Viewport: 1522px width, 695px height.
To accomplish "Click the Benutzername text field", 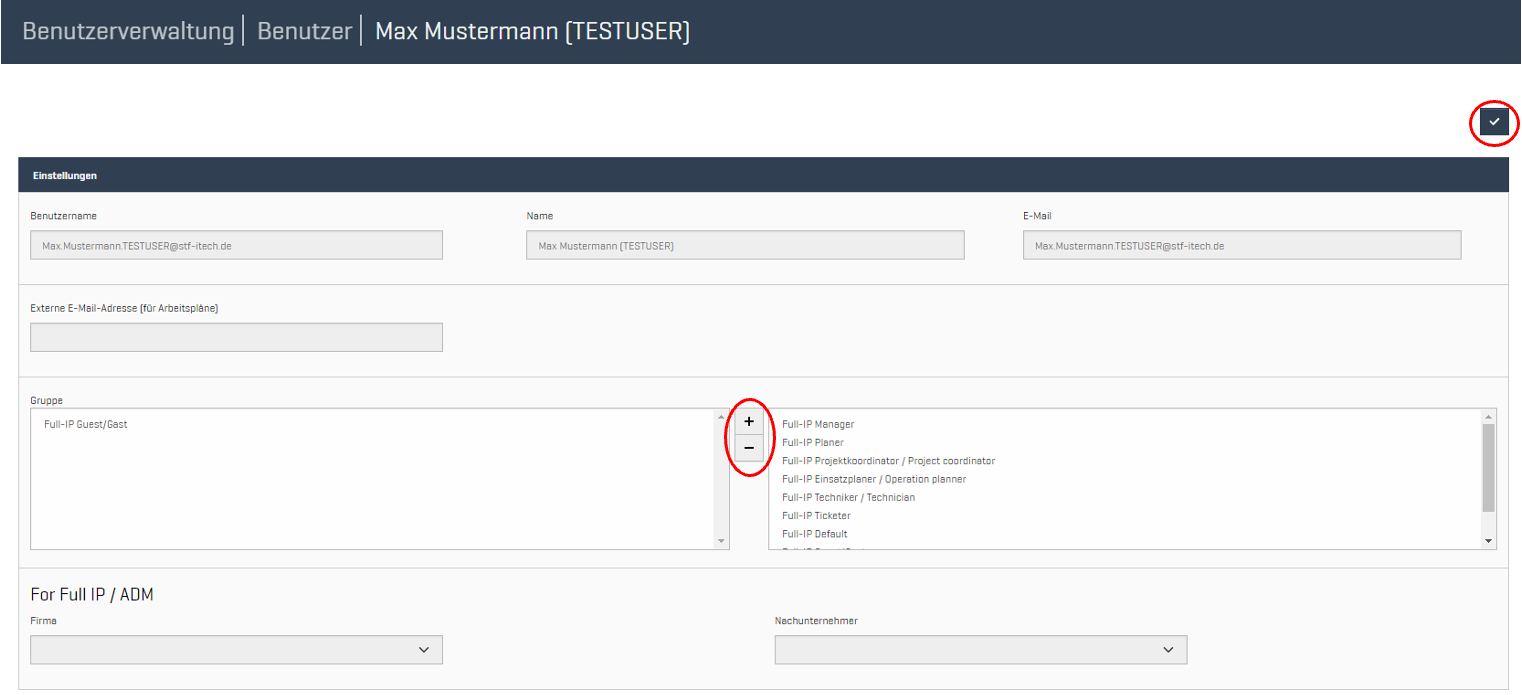I will (237, 245).
